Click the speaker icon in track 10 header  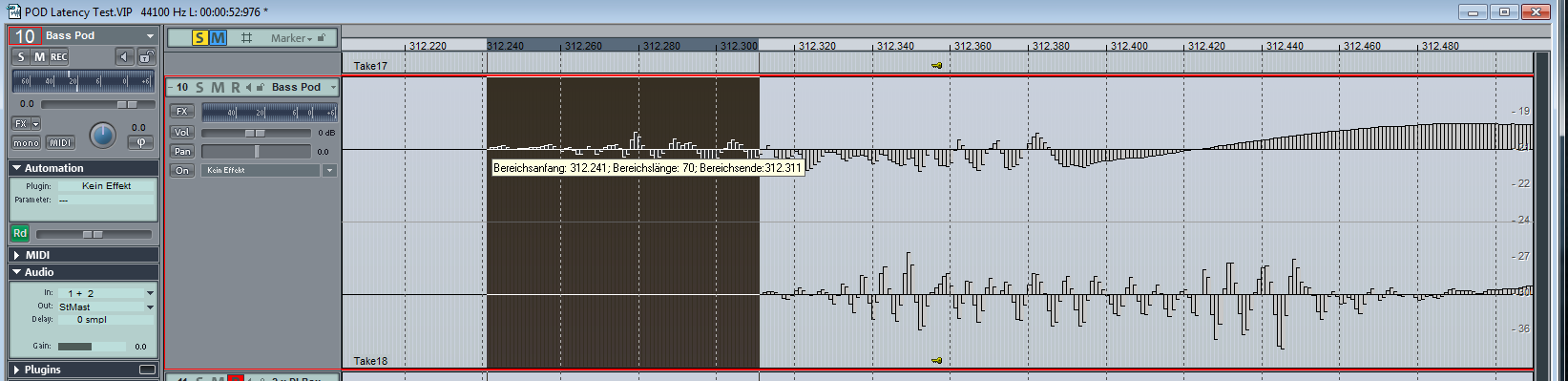[249, 87]
